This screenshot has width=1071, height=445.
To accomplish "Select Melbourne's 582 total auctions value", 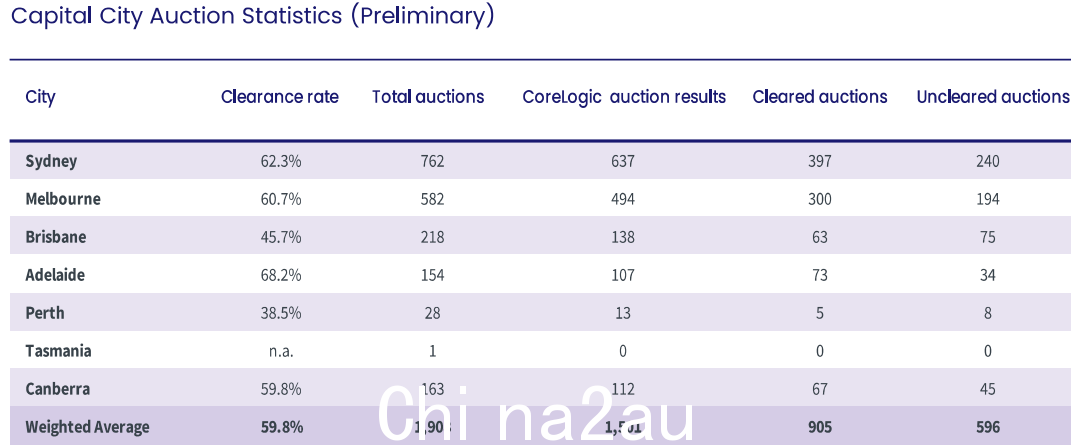I will tap(432, 199).
